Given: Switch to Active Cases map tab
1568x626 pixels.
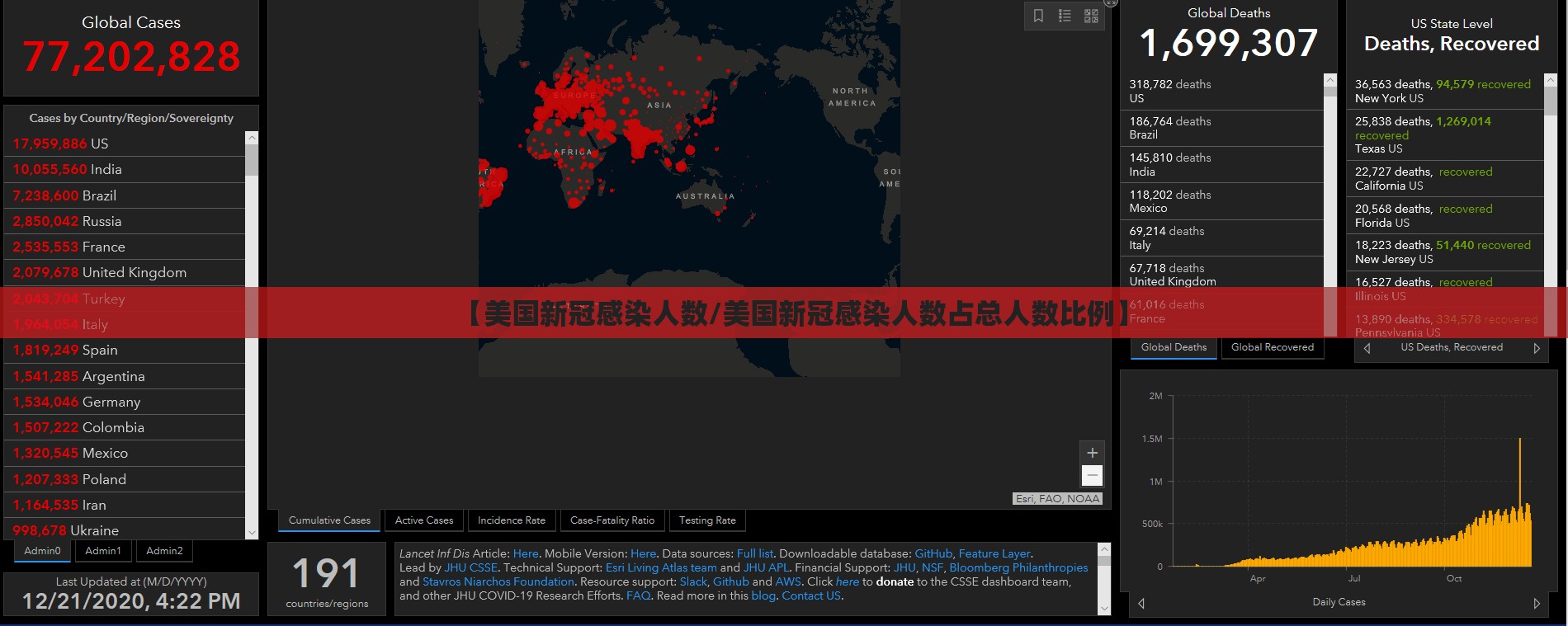Looking at the screenshot, I should 424,520.
